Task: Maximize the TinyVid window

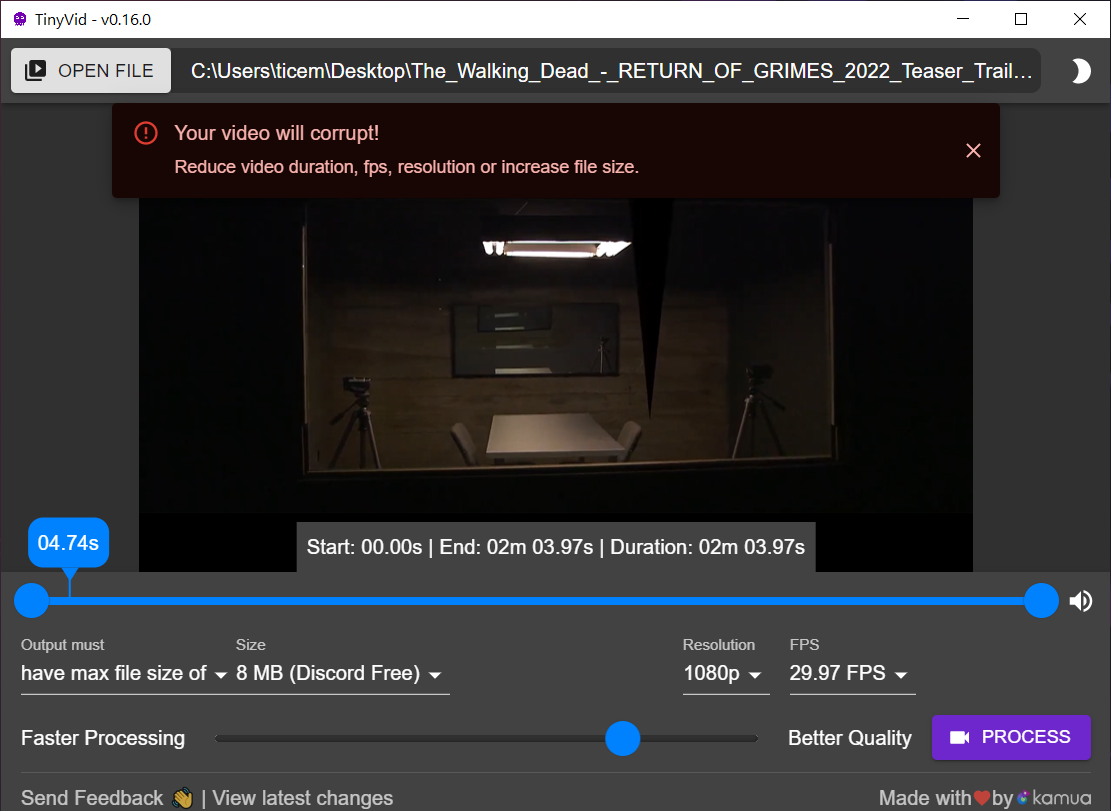Action: (1021, 19)
